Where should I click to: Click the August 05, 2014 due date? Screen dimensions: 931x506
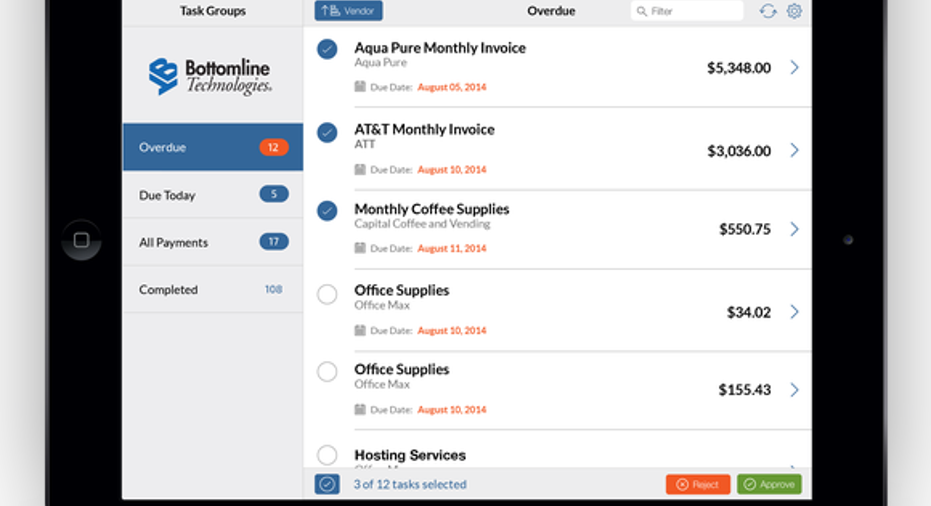point(452,87)
